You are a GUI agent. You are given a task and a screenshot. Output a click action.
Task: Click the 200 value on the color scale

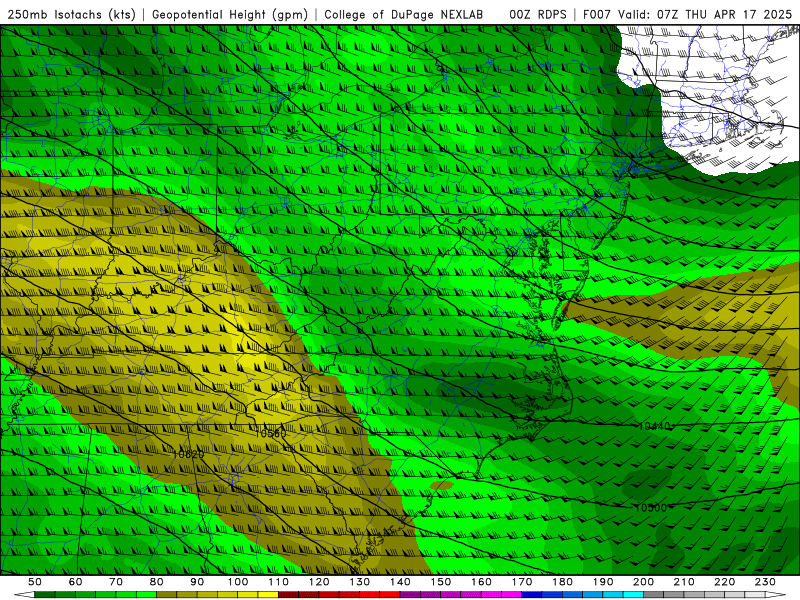point(643,582)
